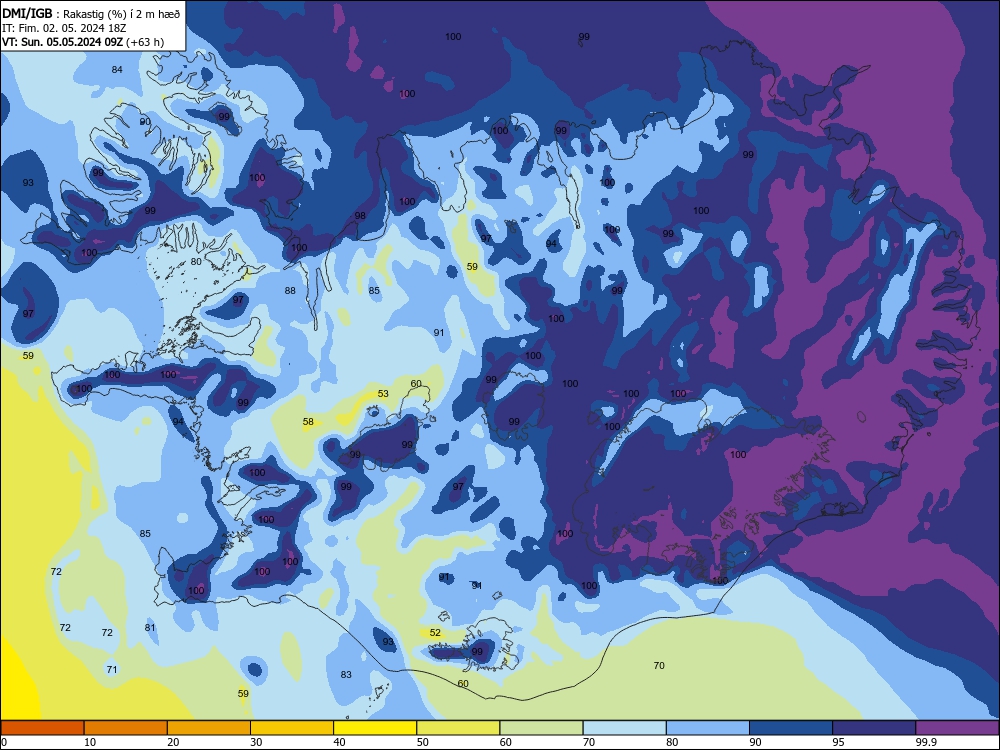Click the '88' humidity value on the map
The height and width of the screenshot is (750, 1000).
(290, 291)
